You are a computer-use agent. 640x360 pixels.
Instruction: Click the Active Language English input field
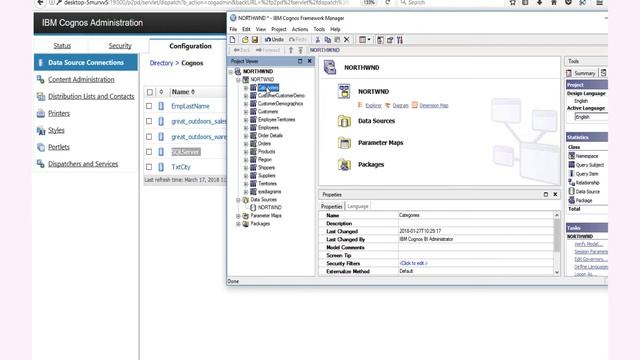pyautogui.click(x=591, y=117)
